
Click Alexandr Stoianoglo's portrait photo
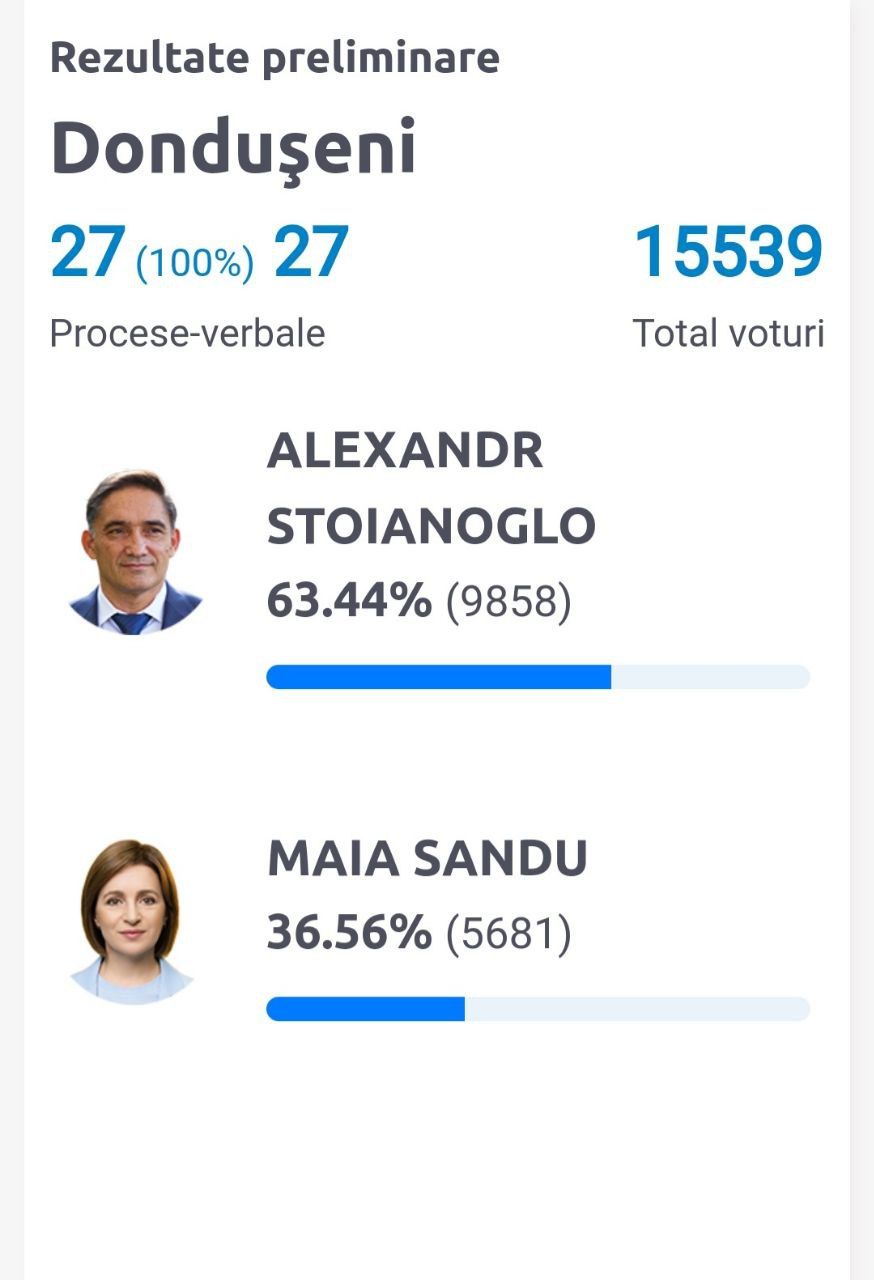(135, 551)
